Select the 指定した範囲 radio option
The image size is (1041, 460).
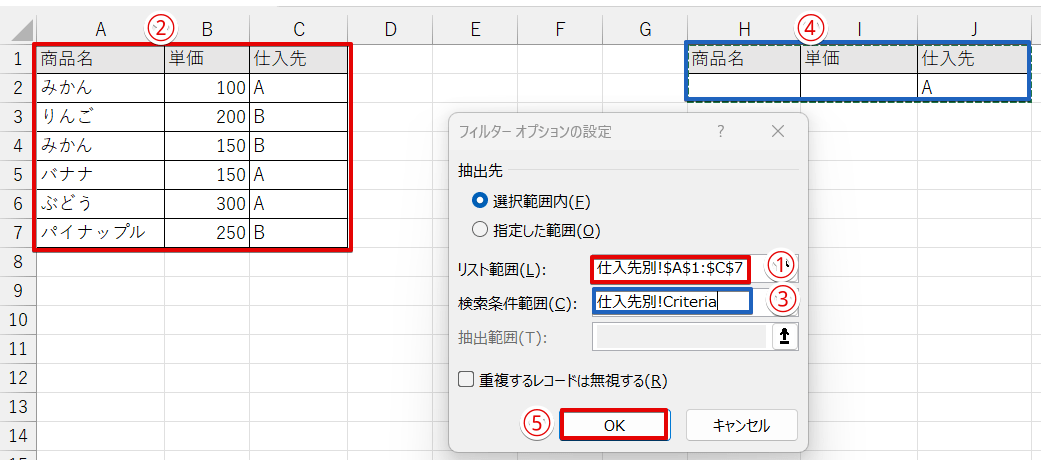click(480, 231)
